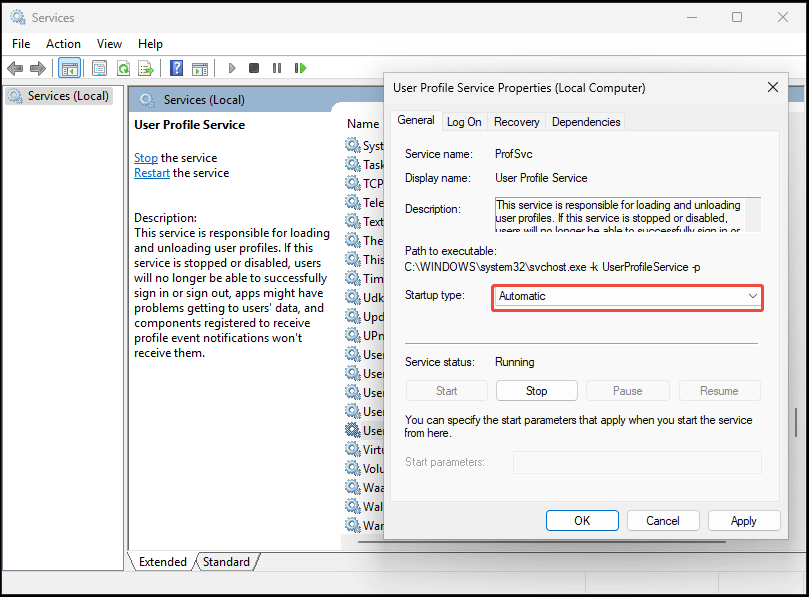Open Properties from the toolbar icon
Screen dimensions: 809x597
99,68
